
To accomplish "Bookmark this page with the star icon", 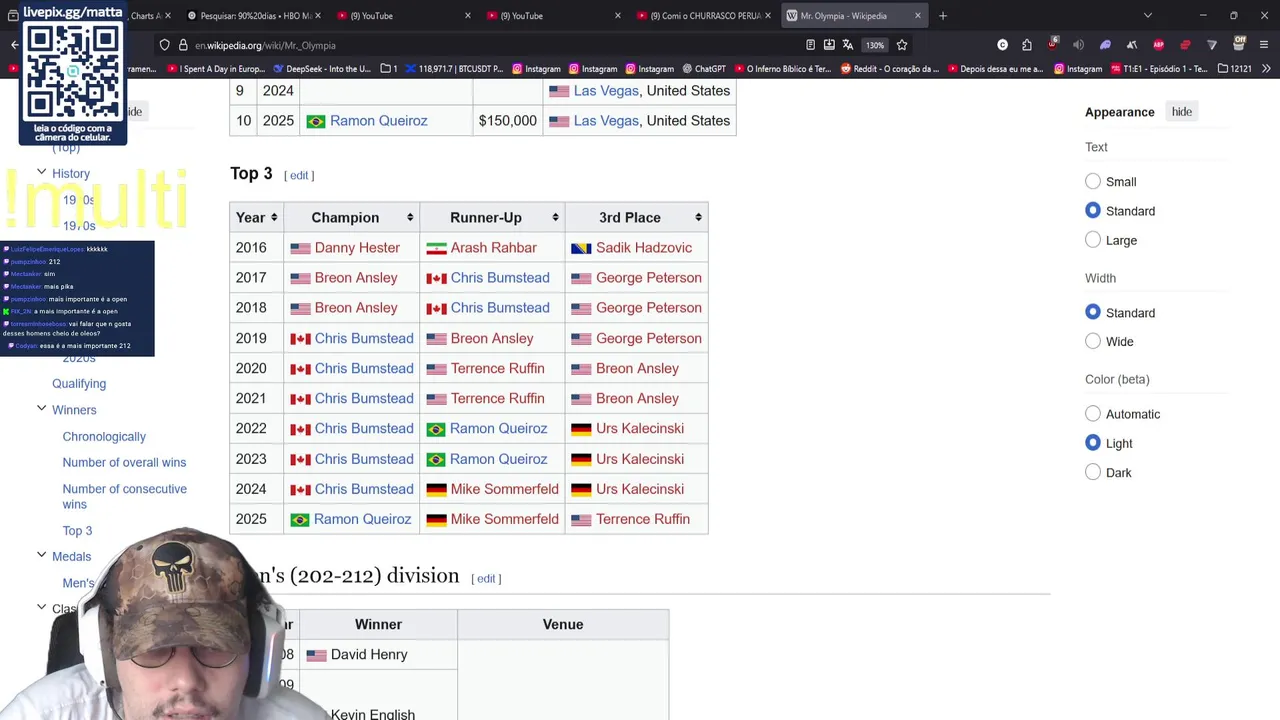I will coord(902,45).
